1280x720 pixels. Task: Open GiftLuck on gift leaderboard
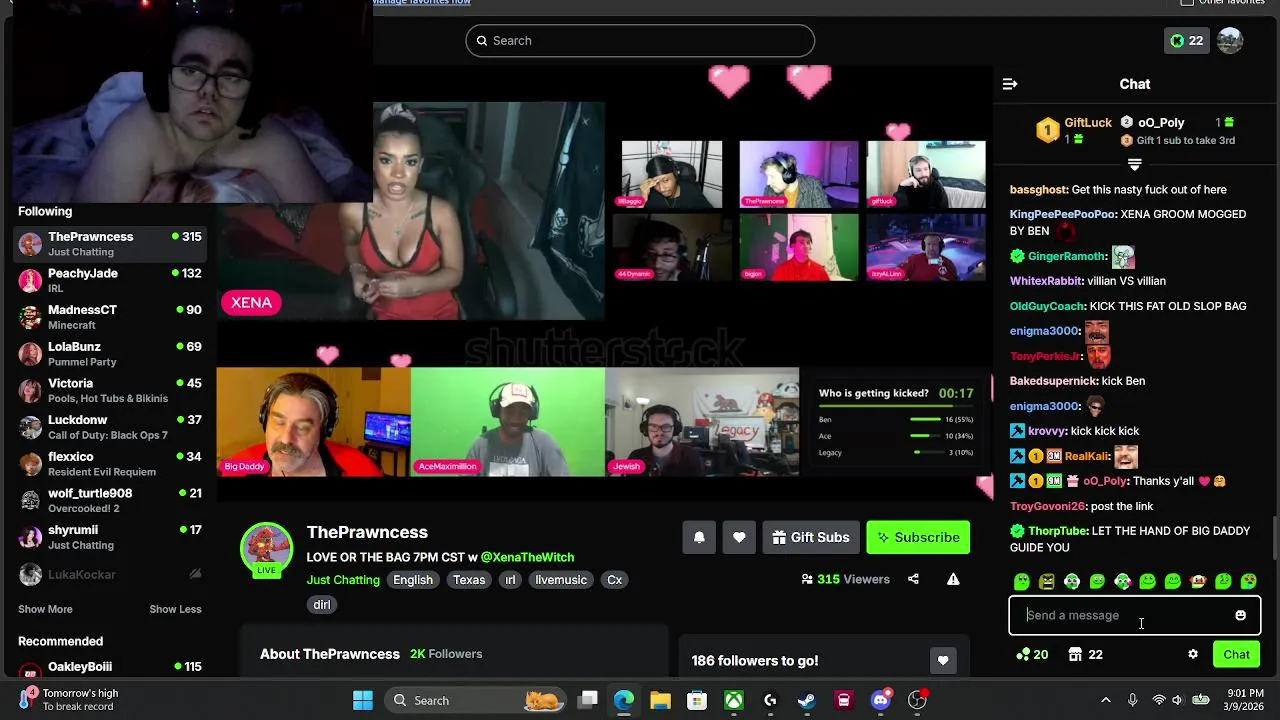tap(1088, 122)
